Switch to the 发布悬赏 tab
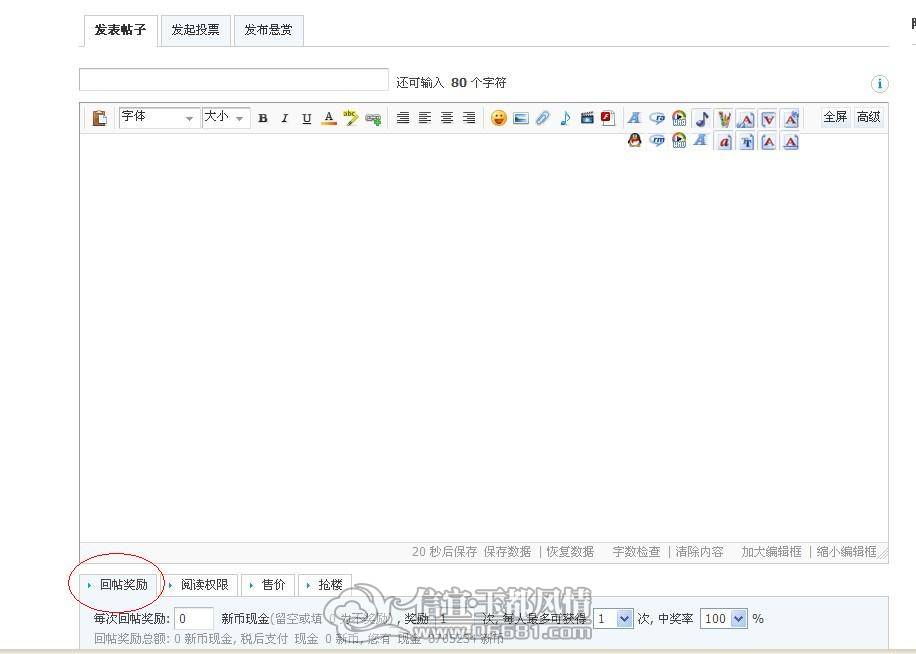This screenshot has height=654, width=916. [268, 30]
